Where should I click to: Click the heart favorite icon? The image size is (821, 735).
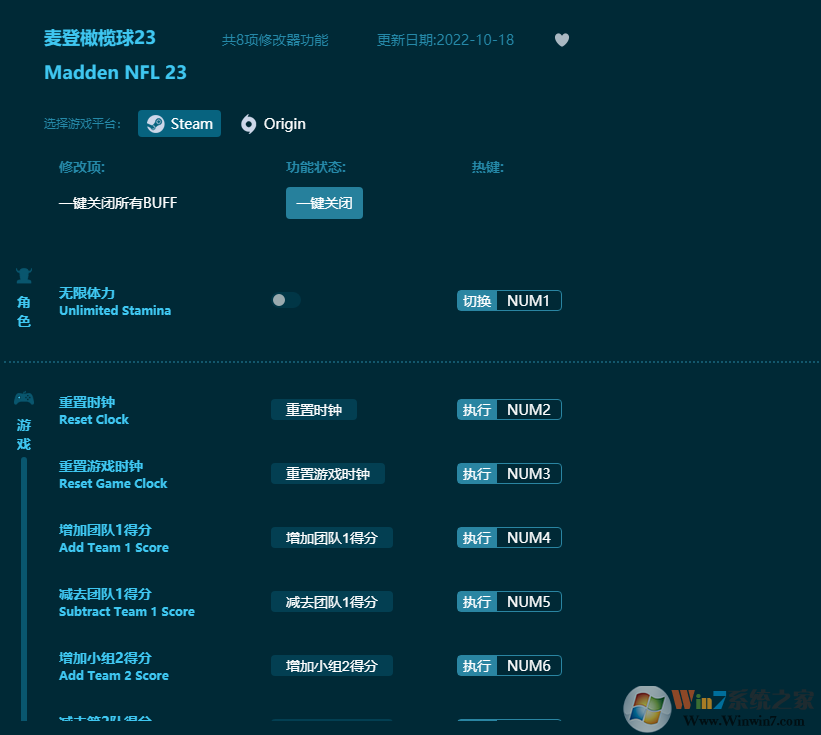561,40
